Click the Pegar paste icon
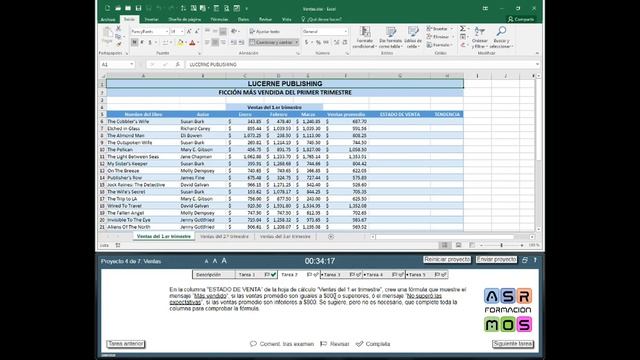Viewport: 640px width, 360px height. tap(107, 33)
